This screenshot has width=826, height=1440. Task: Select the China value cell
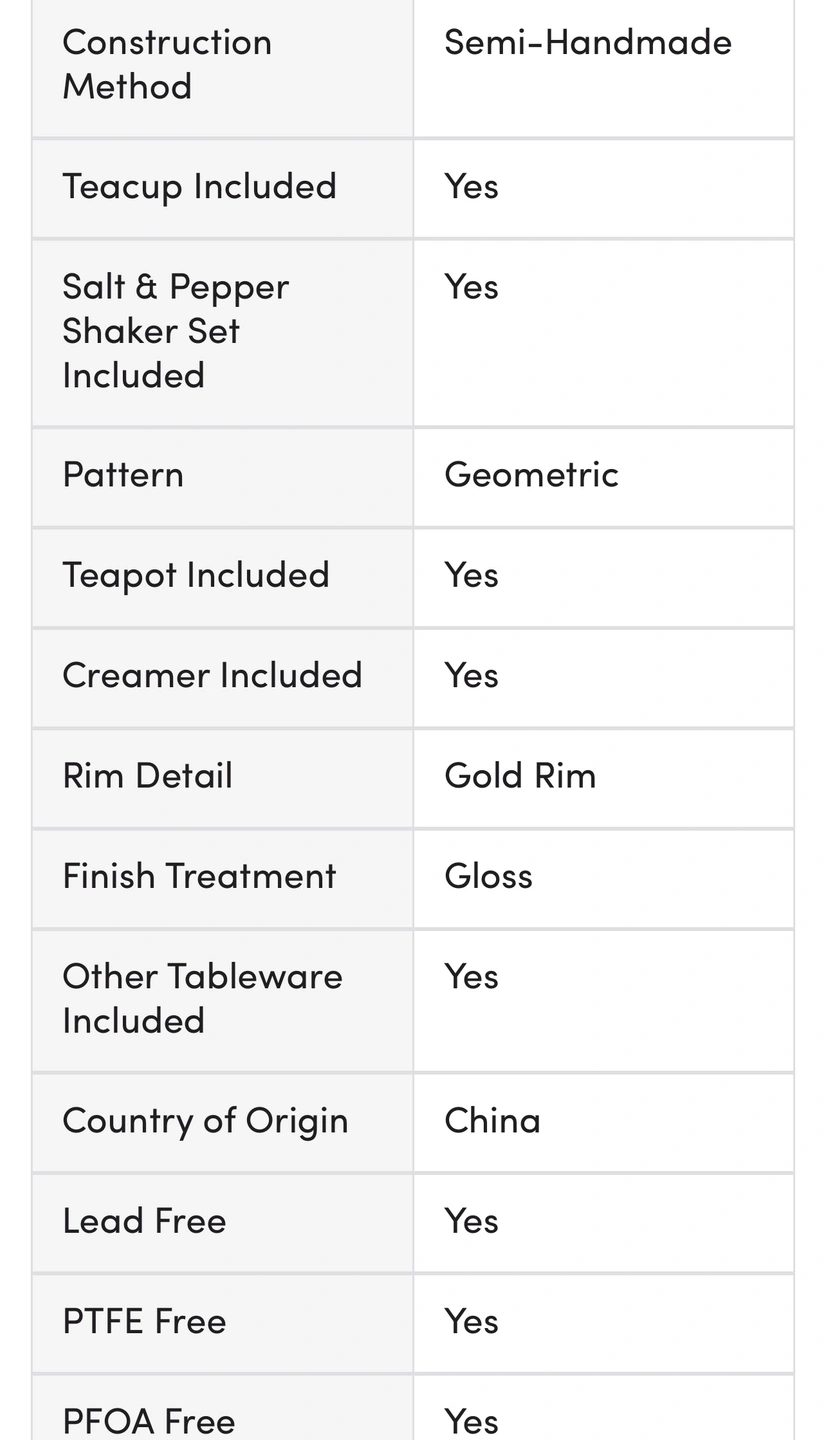(x=604, y=1122)
